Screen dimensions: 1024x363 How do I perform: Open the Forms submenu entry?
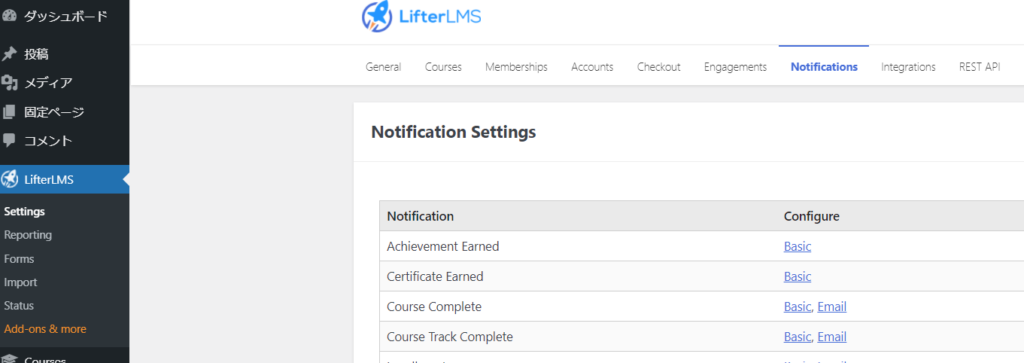point(19,259)
